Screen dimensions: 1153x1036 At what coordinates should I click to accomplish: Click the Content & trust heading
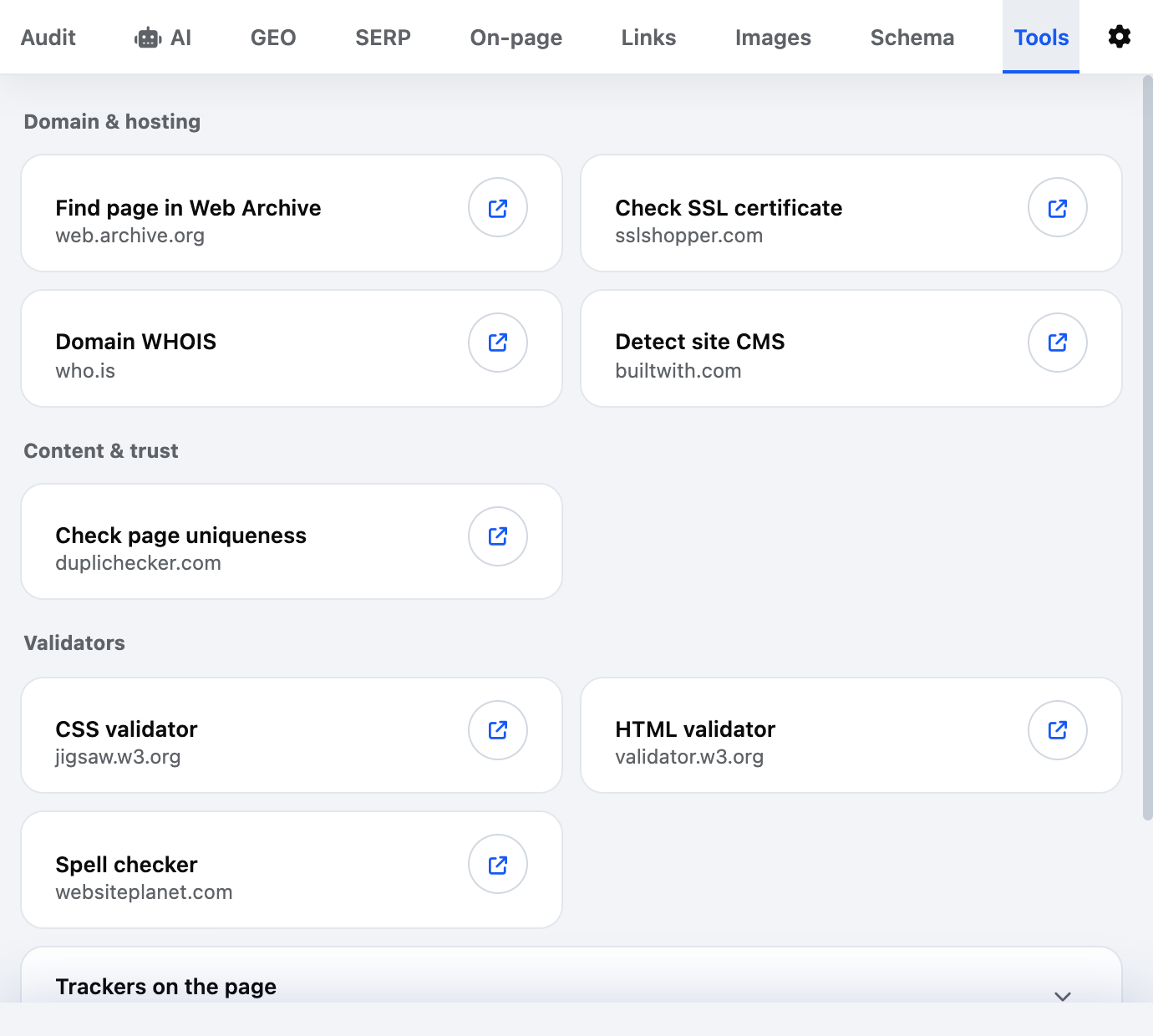tap(101, 451)
